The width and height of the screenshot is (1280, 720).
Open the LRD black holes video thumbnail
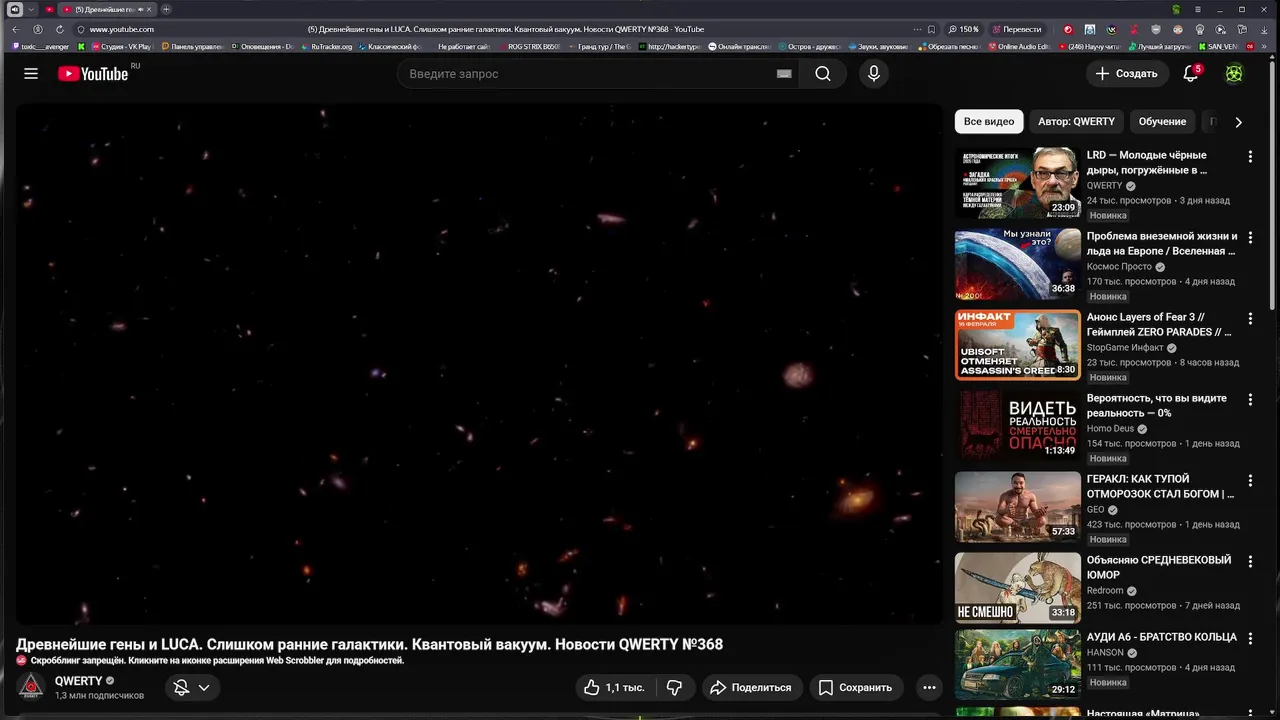click(1017, 183)
